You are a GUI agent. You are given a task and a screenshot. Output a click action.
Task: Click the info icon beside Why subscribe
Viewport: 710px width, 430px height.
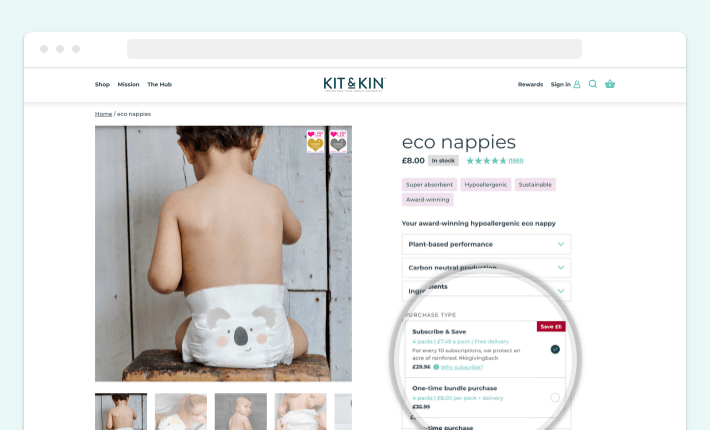[x=436, y=367]
